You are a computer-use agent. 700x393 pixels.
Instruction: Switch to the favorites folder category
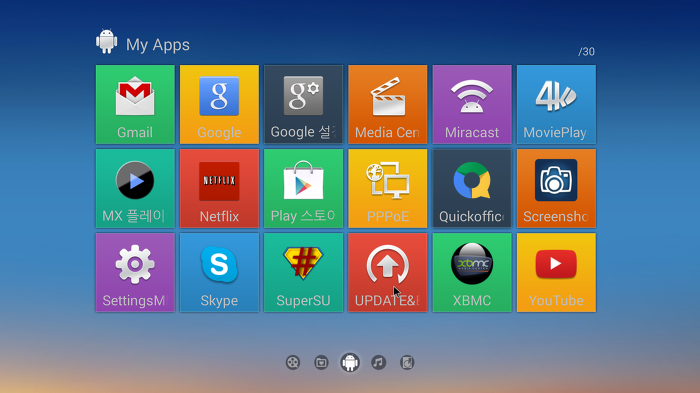[321, 362]
